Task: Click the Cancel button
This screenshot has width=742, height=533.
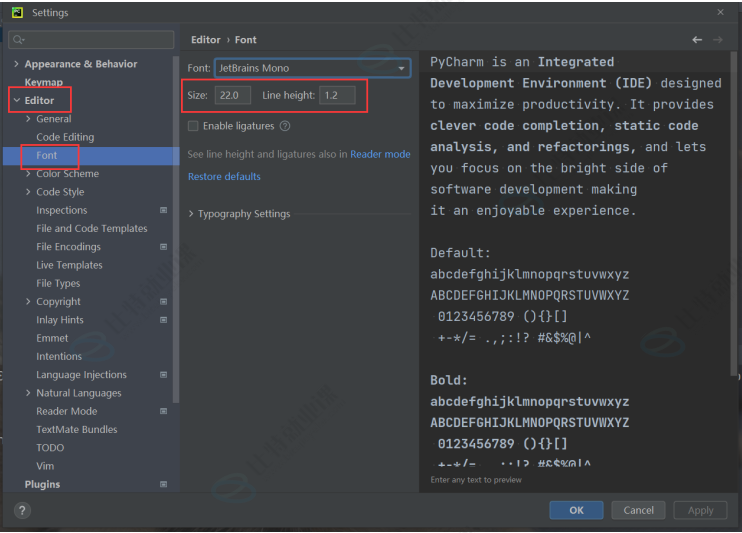Action: (638, 510)
